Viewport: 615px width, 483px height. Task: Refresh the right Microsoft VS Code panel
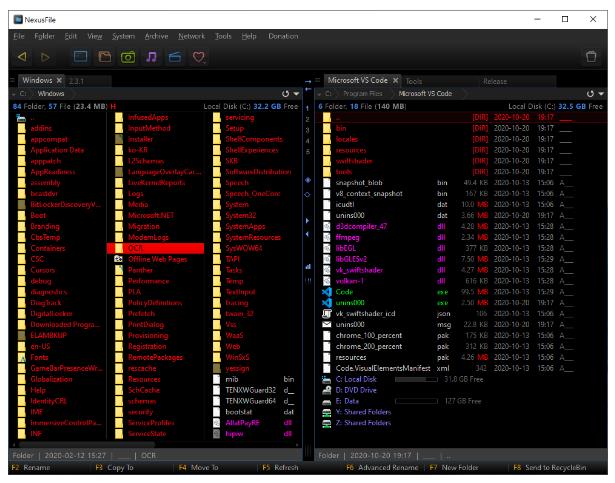pyautogui.click(x=590, y=94)
